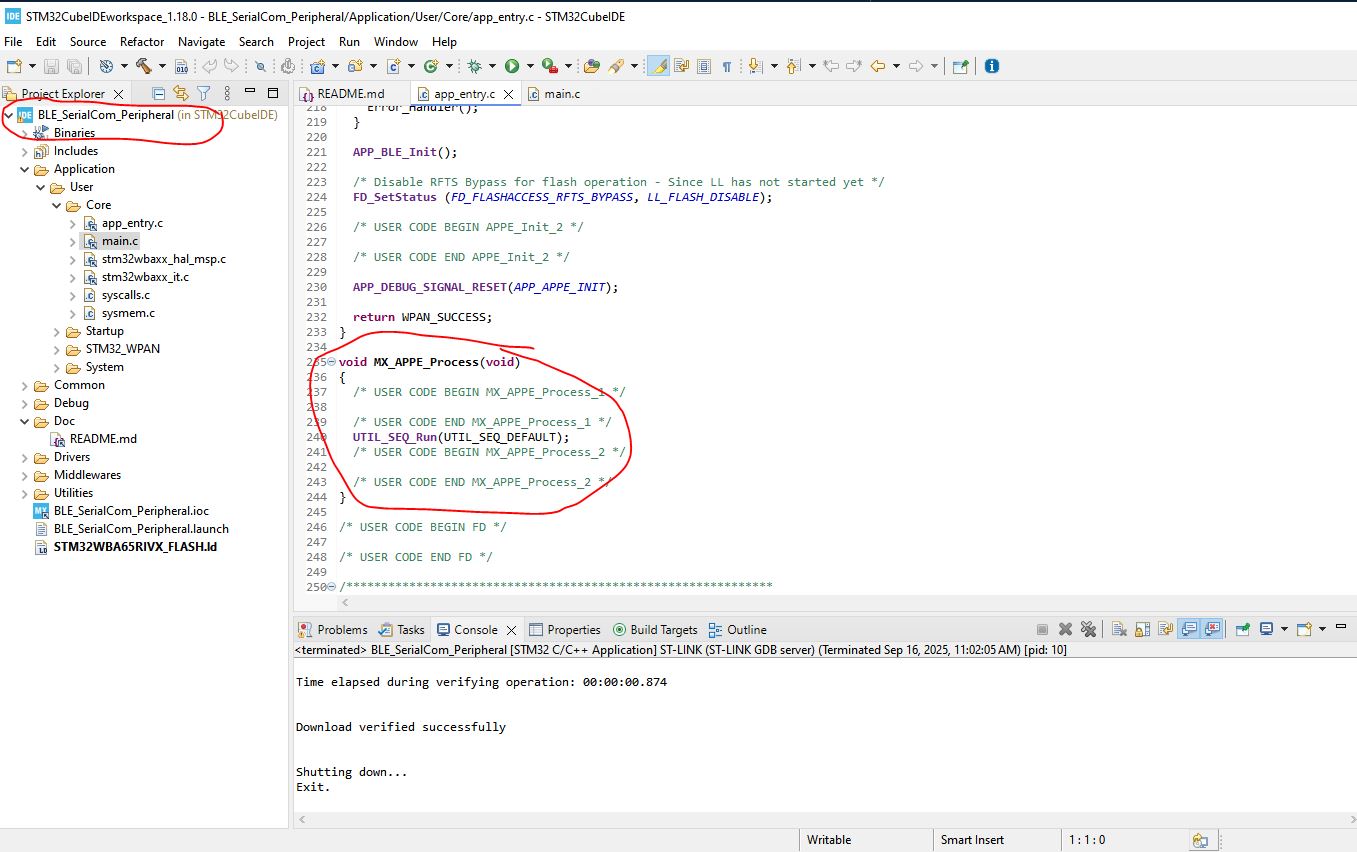1357x852 pixels.
Task: Open dropdown arrow beside Debug bug icon
Action: [491, 66]
